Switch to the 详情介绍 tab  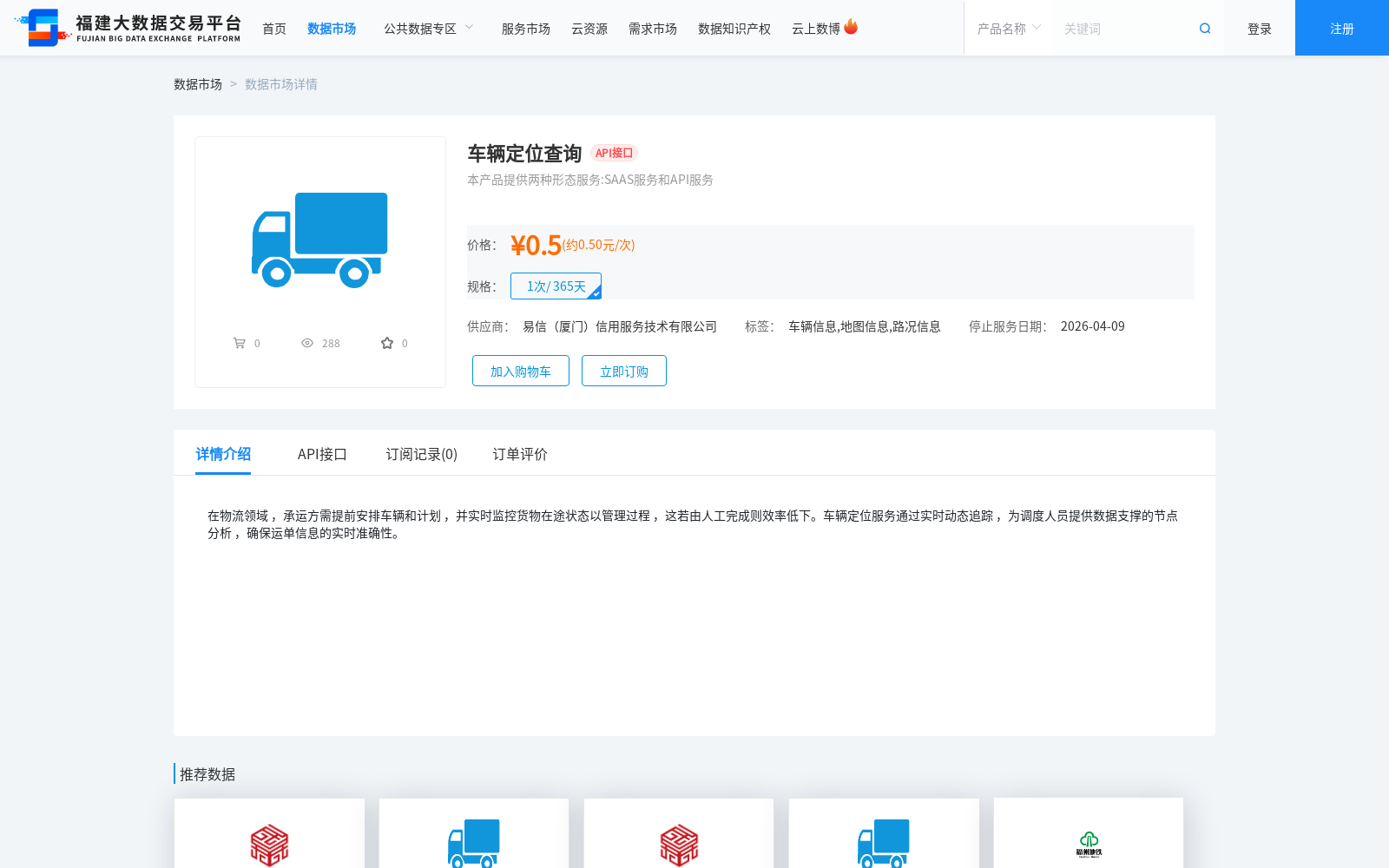click(x=223, y=454)
